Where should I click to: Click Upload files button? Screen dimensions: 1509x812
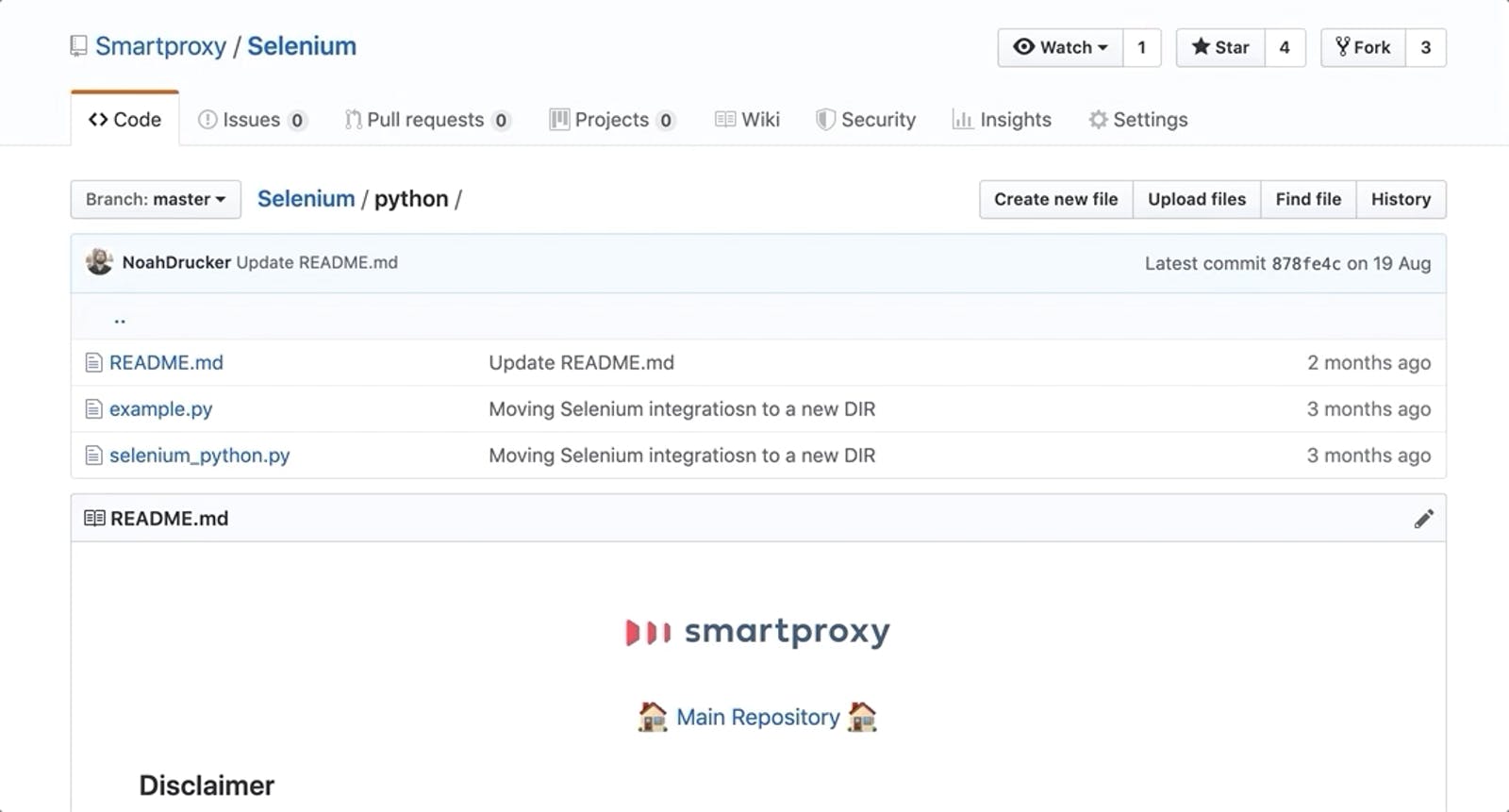click(1197, 199)
